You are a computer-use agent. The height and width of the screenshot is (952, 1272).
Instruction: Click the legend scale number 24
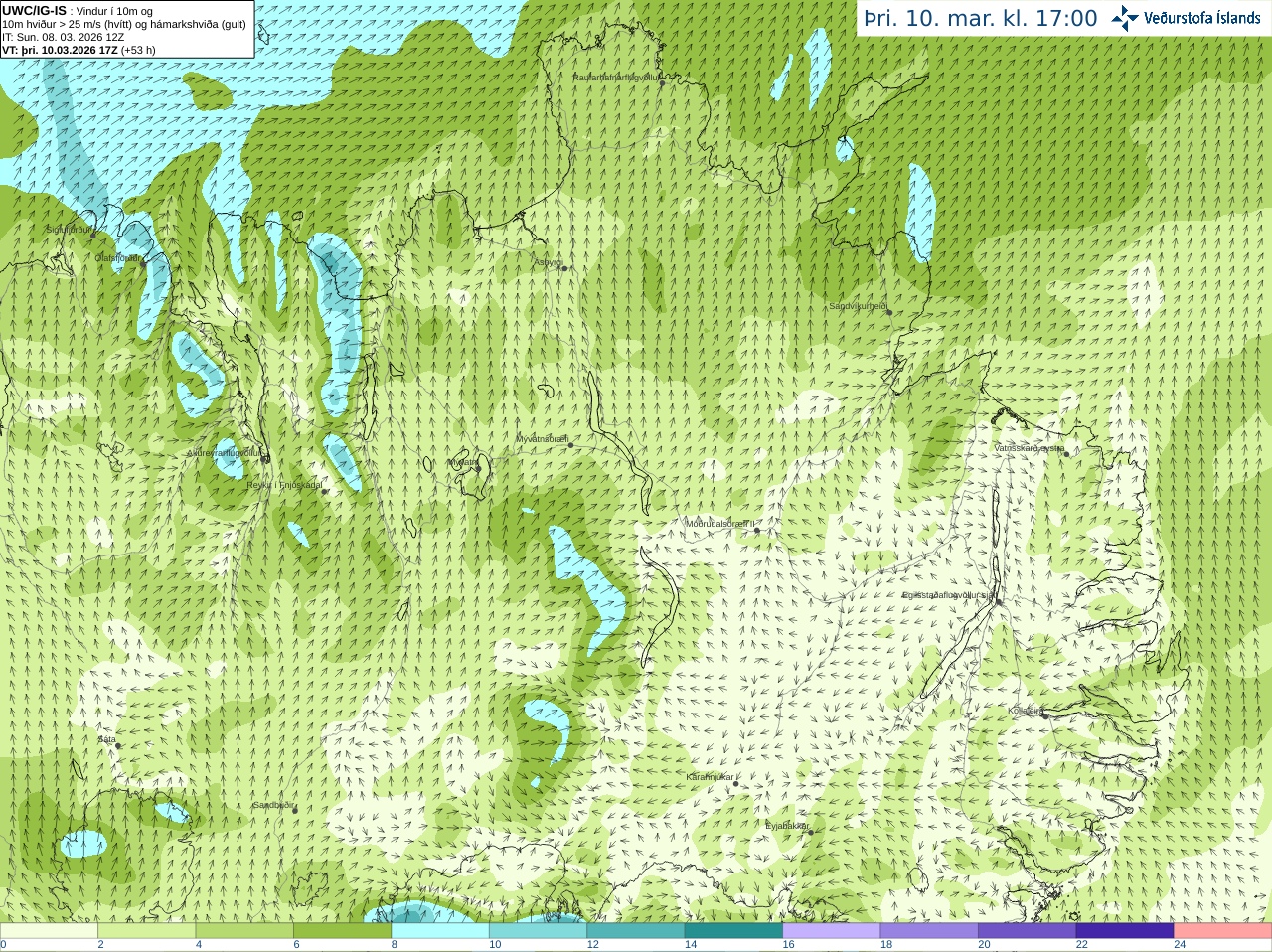point(1181,945)
